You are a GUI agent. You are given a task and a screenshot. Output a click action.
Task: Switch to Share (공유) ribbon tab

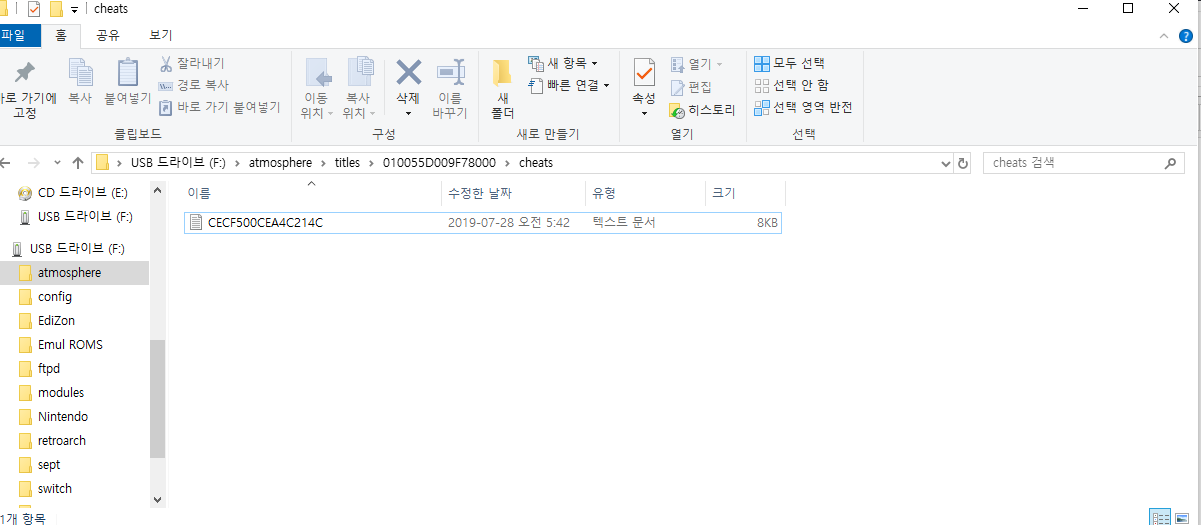point(108,36)
